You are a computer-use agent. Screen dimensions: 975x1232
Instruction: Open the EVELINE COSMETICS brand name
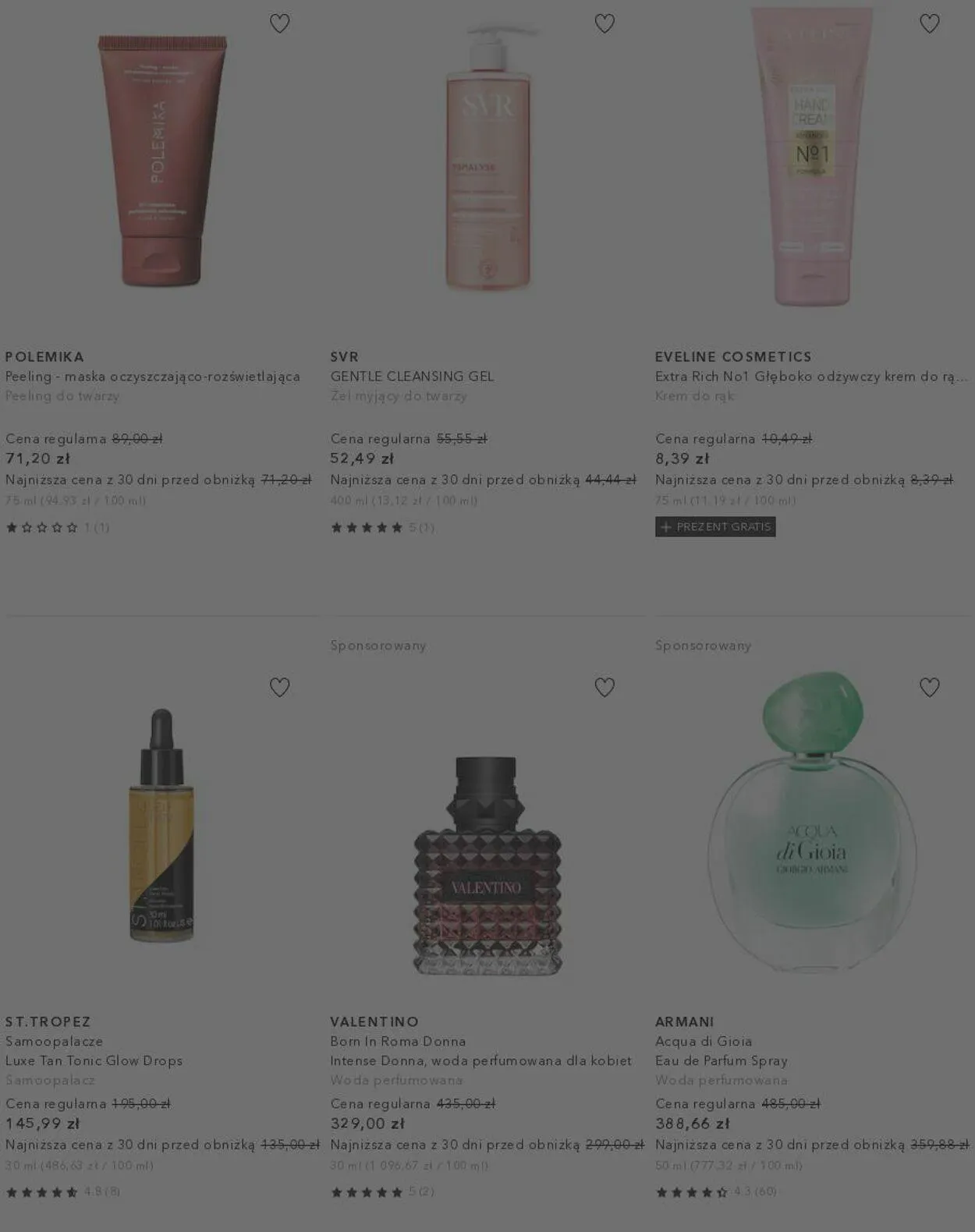coord(733,357)
